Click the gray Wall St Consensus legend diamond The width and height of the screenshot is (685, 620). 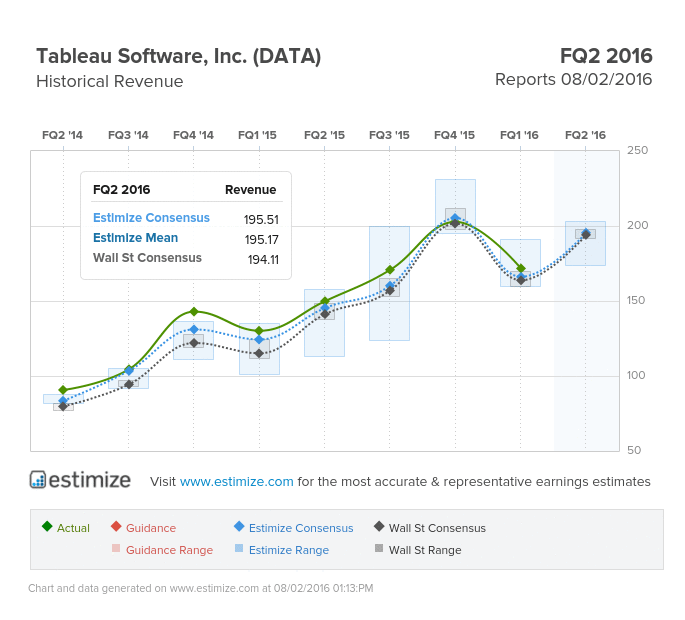[379, 526]
